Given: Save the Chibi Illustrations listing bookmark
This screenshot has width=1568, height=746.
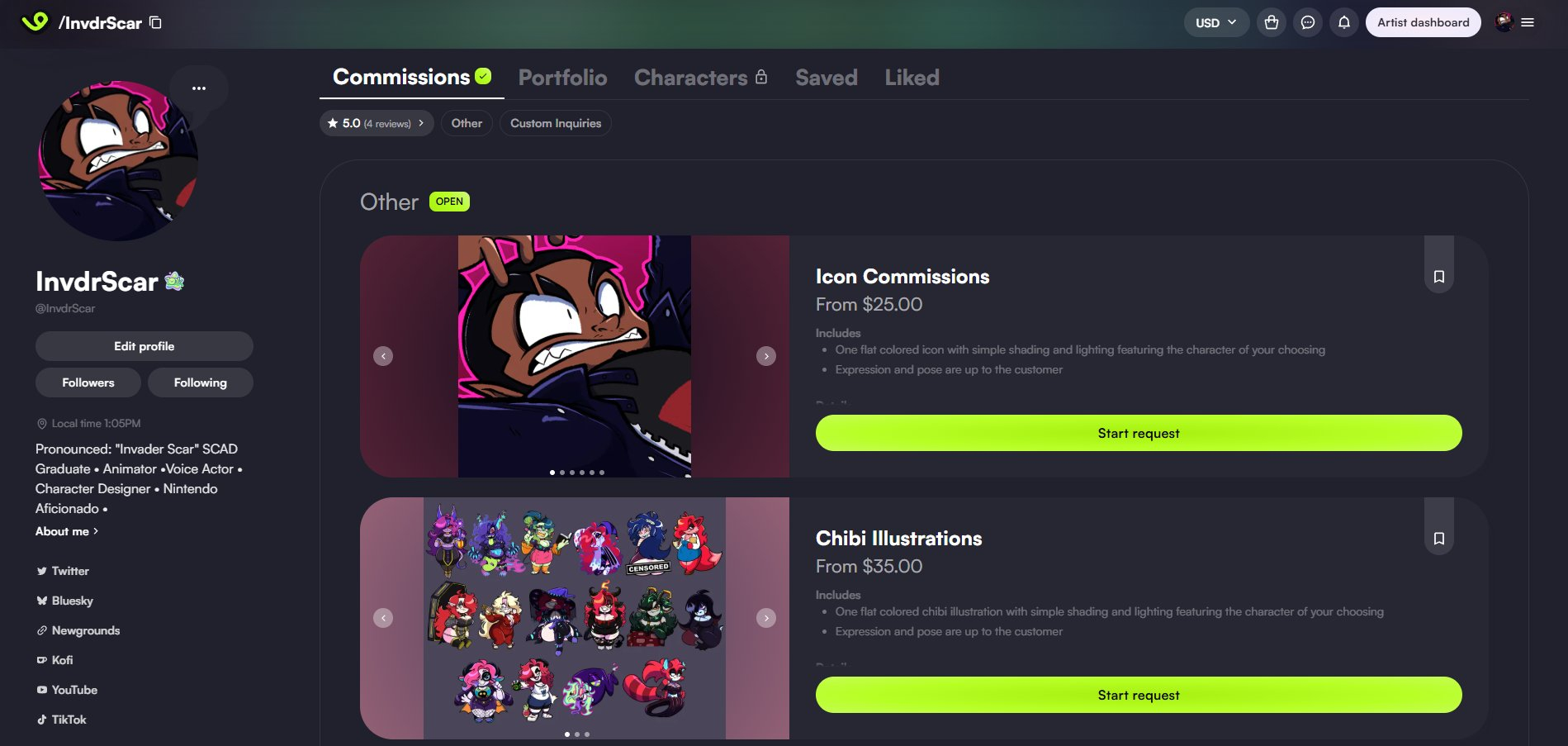Looking at the screenshot, I should (1439, 539).
